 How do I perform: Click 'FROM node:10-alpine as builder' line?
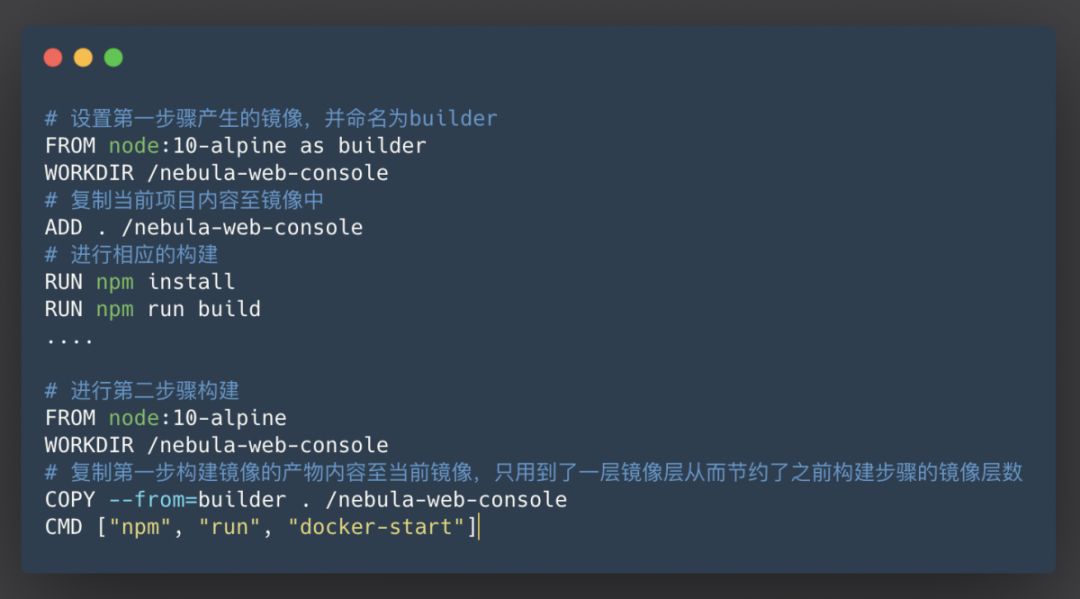(236, 146)
